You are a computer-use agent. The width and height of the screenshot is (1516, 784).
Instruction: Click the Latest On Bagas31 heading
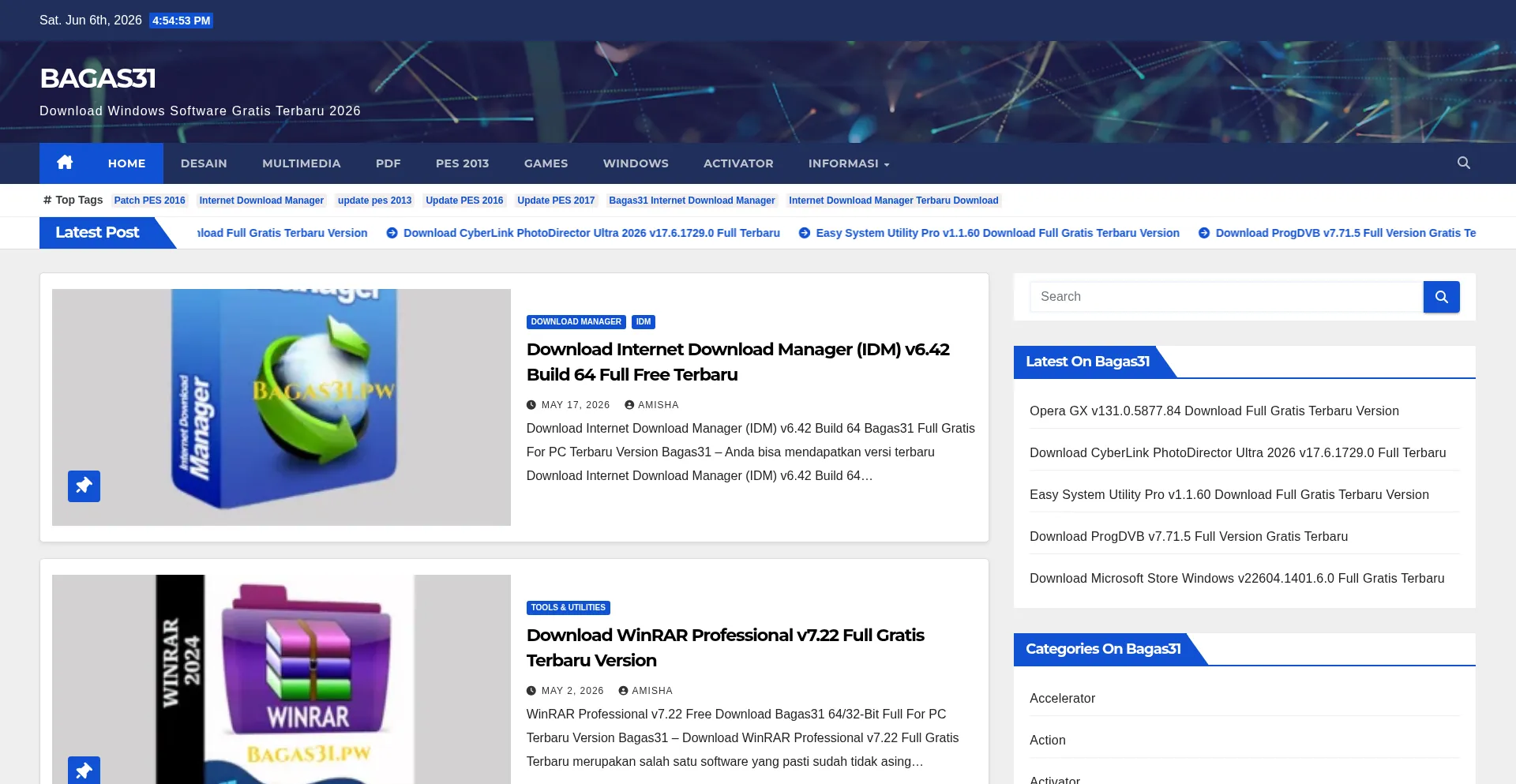coord(1088,362)
